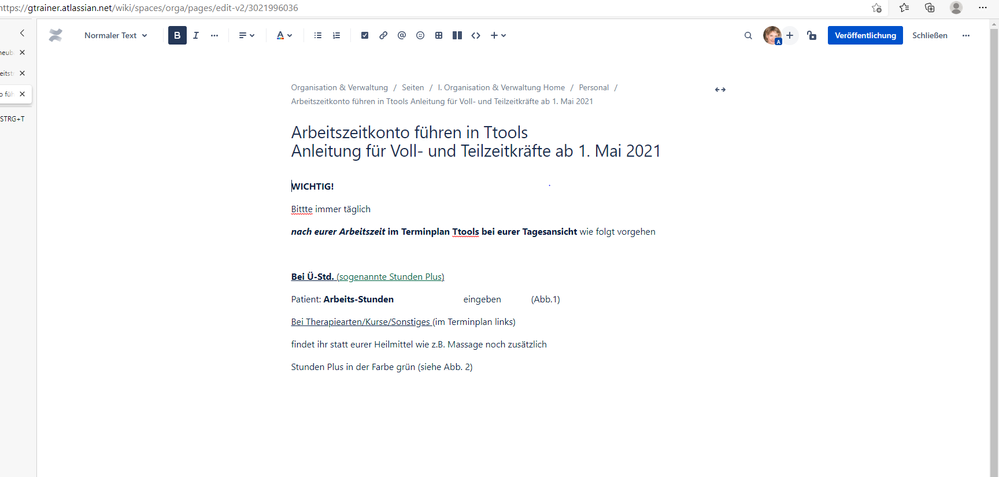Insert a numbered list

(x=336, y=36)
